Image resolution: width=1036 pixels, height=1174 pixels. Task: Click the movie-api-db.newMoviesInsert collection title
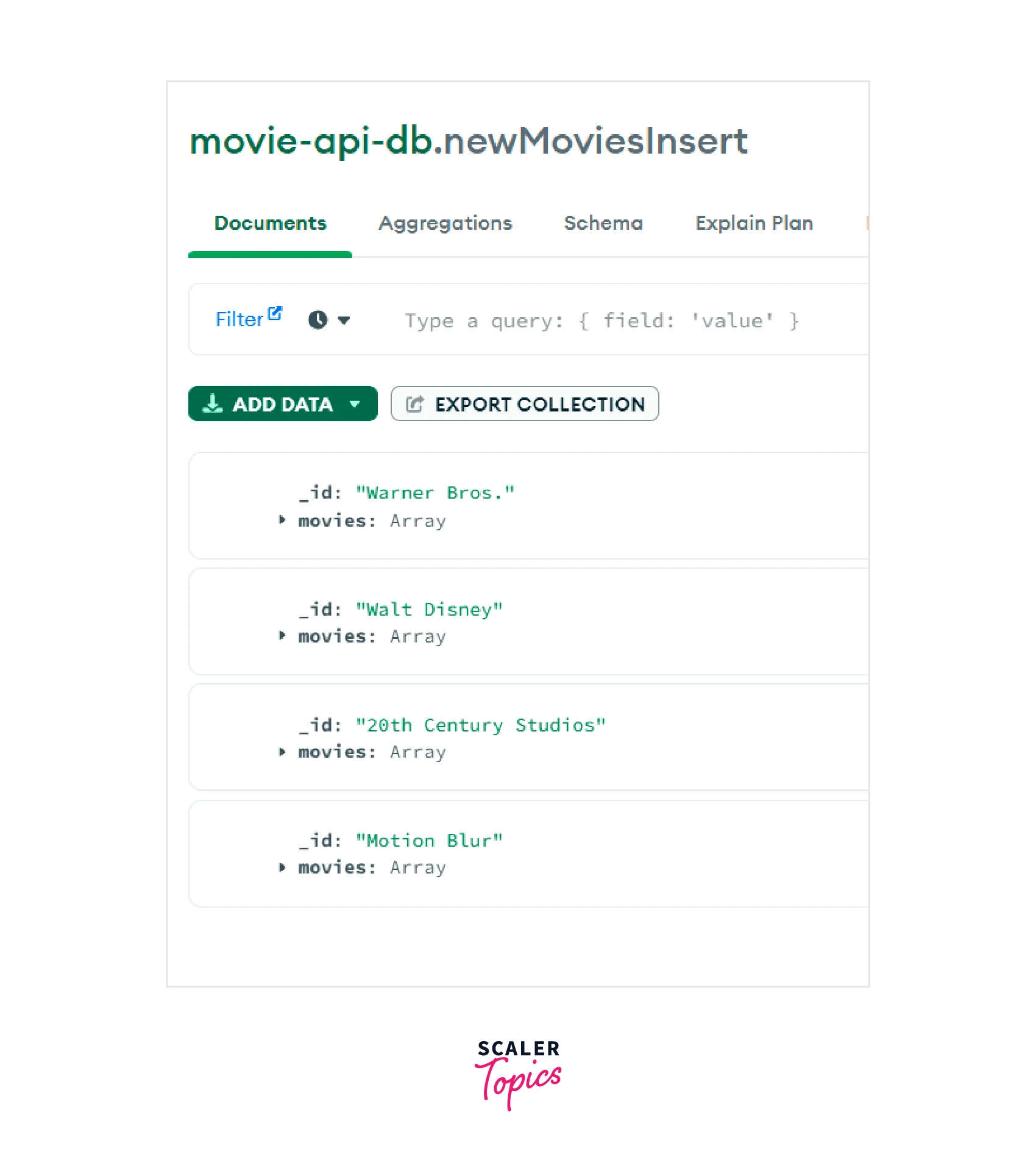point(468,141)
